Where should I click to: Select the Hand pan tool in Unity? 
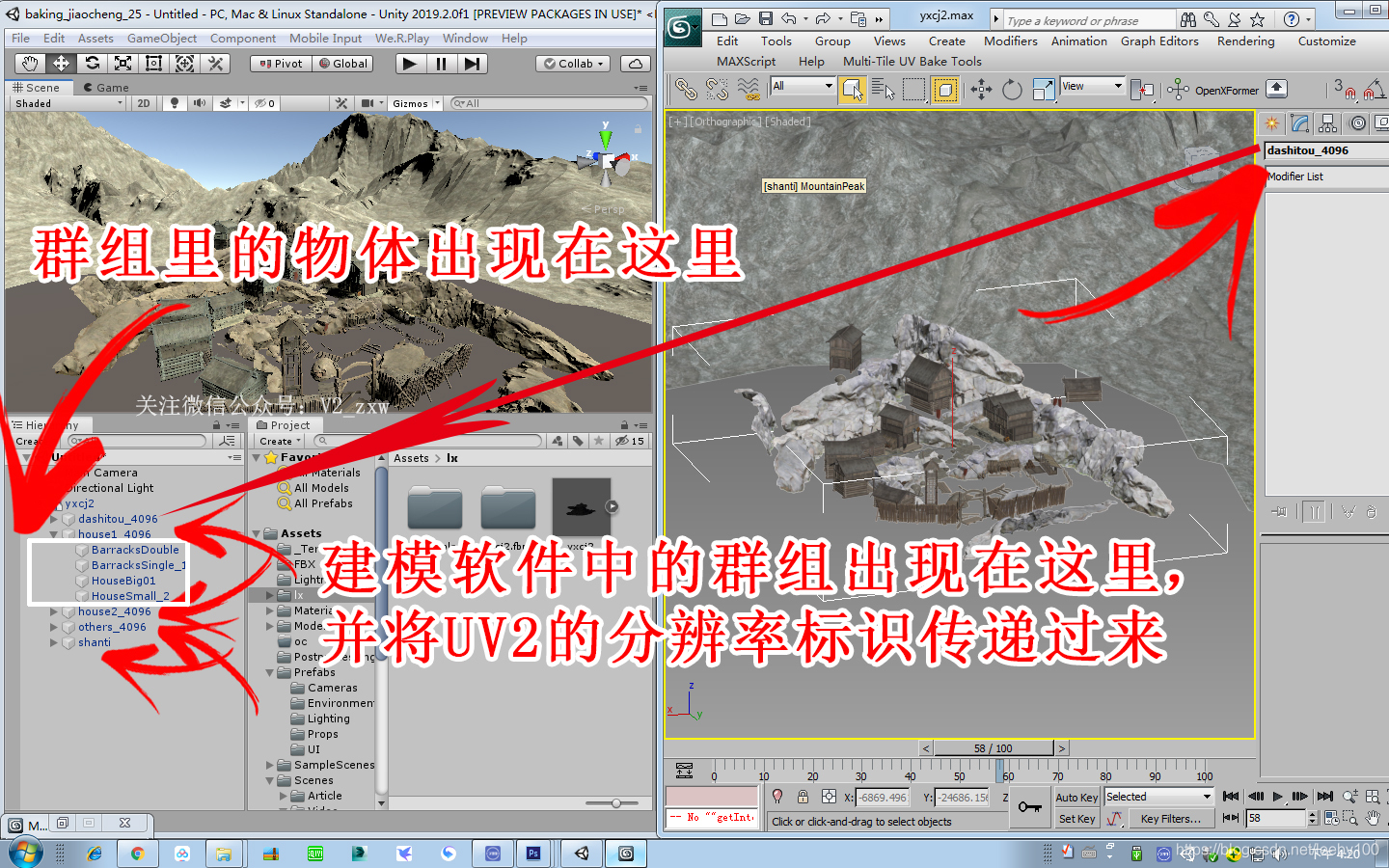point(29,64)
